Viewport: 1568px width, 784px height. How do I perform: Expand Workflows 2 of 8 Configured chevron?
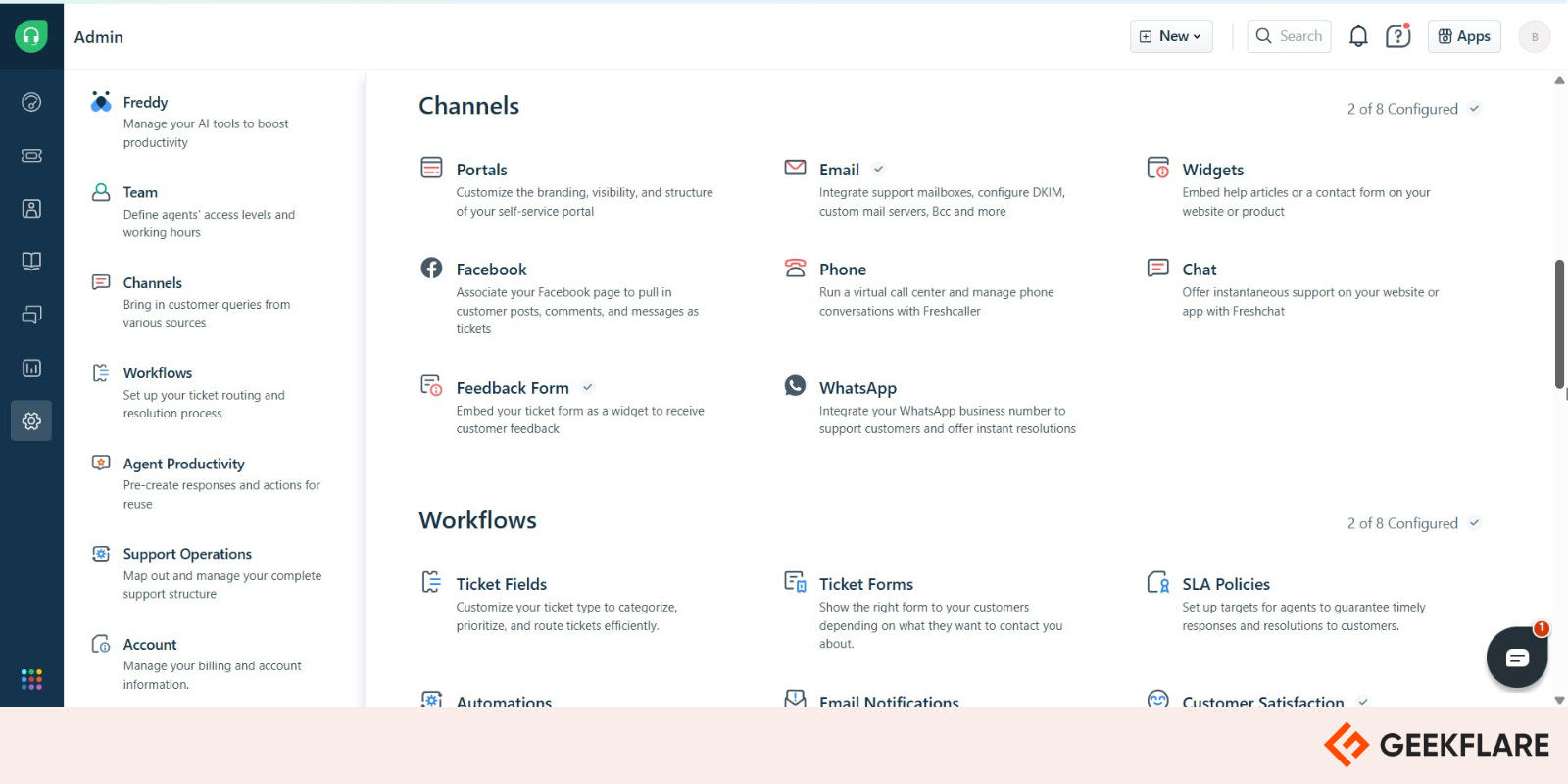pyautogui.click(x=1474, y=523)
